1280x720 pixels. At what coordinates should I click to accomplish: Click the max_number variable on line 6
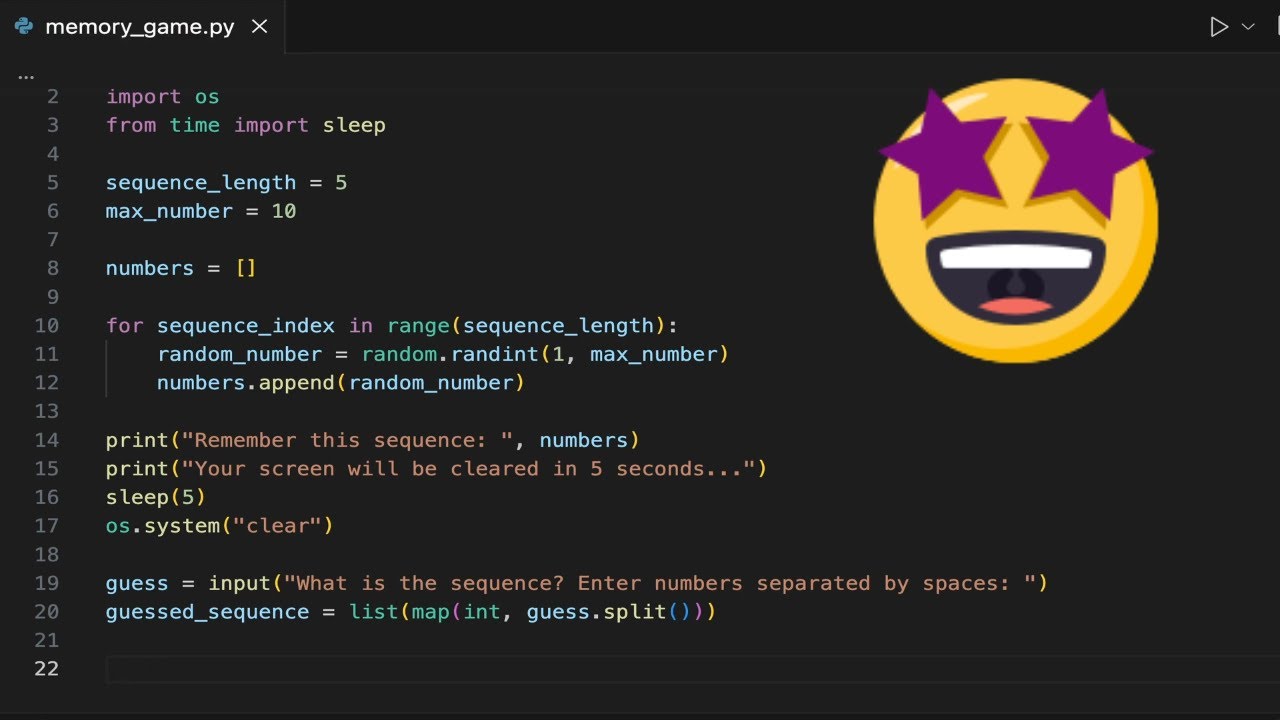coord(168,211)
